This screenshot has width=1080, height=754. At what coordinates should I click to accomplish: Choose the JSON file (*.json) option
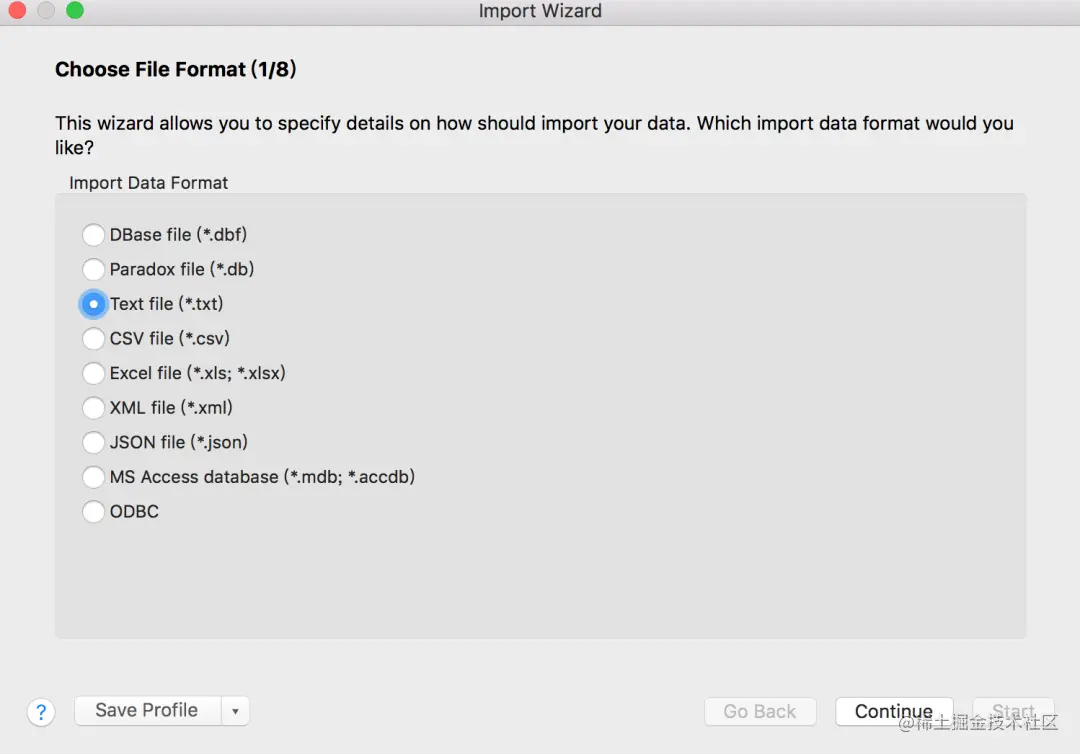[x=93, y=442]
